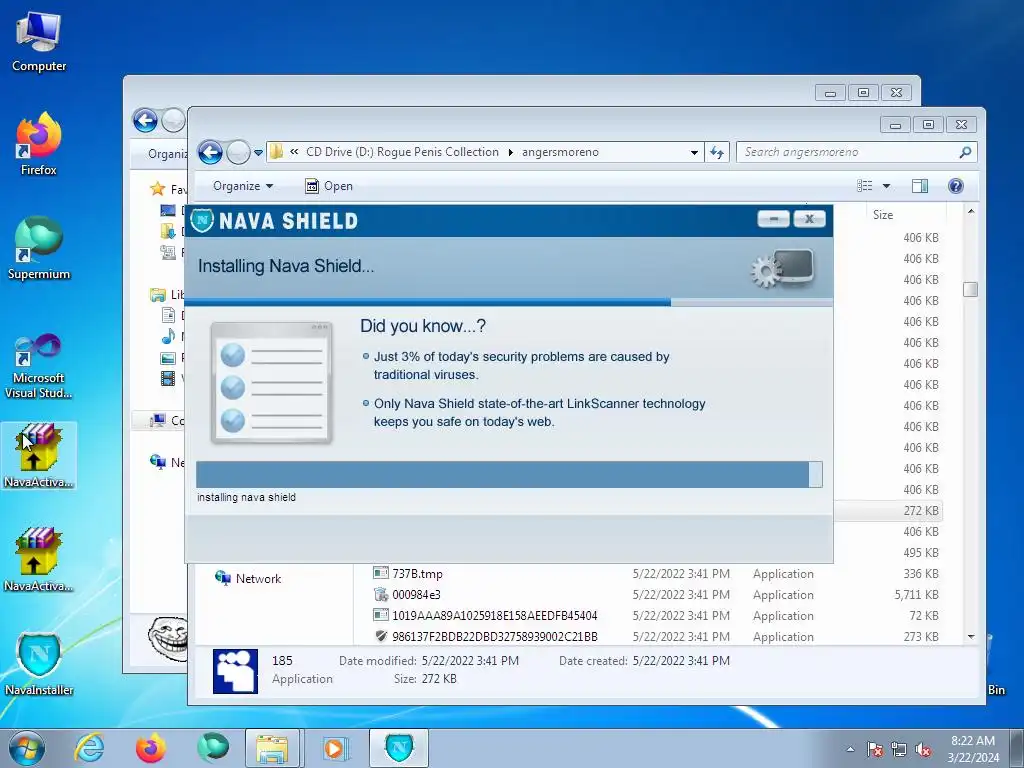Click the Action Center flag tray icon
The height and width of the screenshot is (768, 1024).
pyautogui.click(x=875, y=749)
